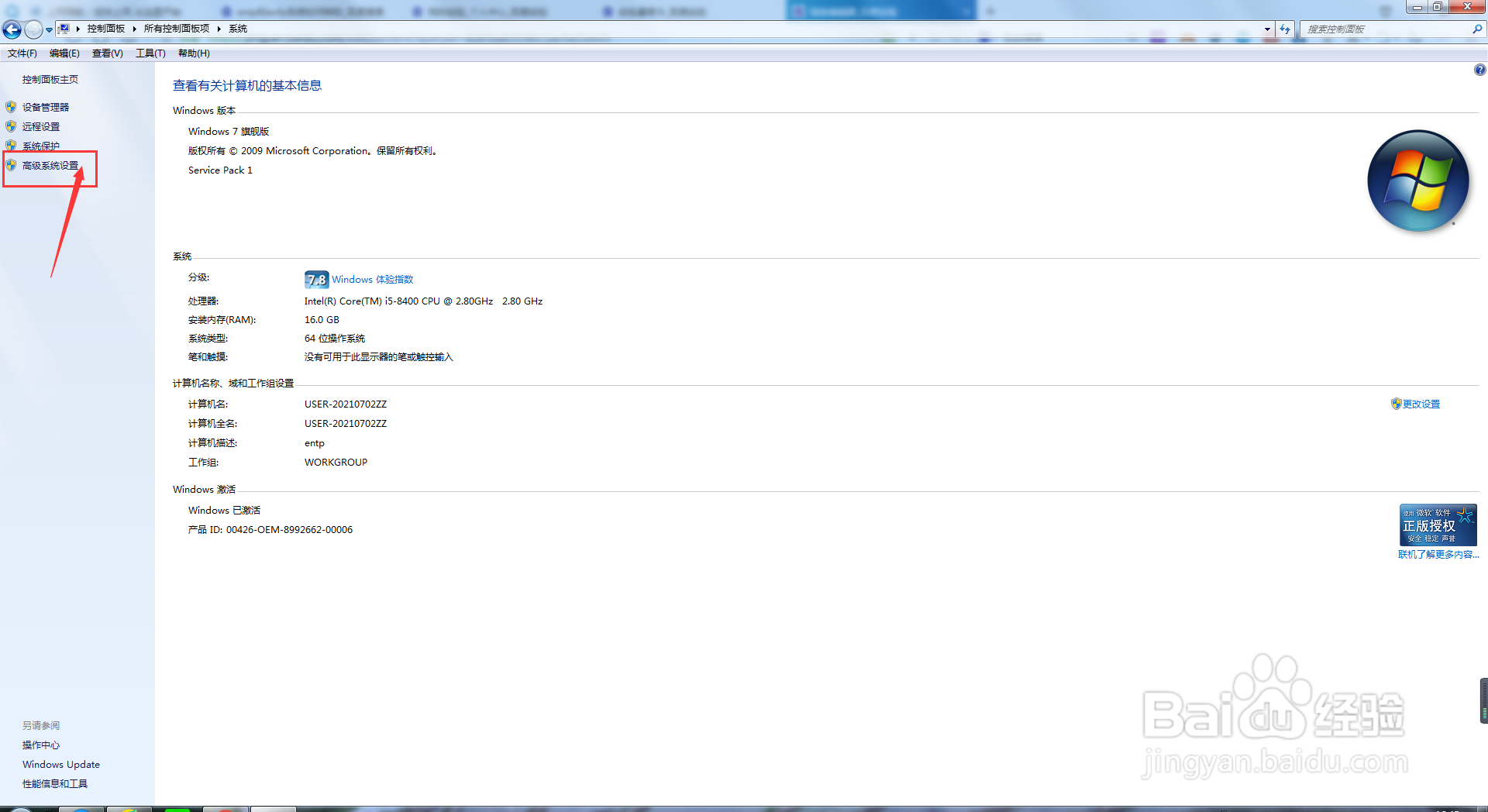Click the entp computer description value

point(315,443)
